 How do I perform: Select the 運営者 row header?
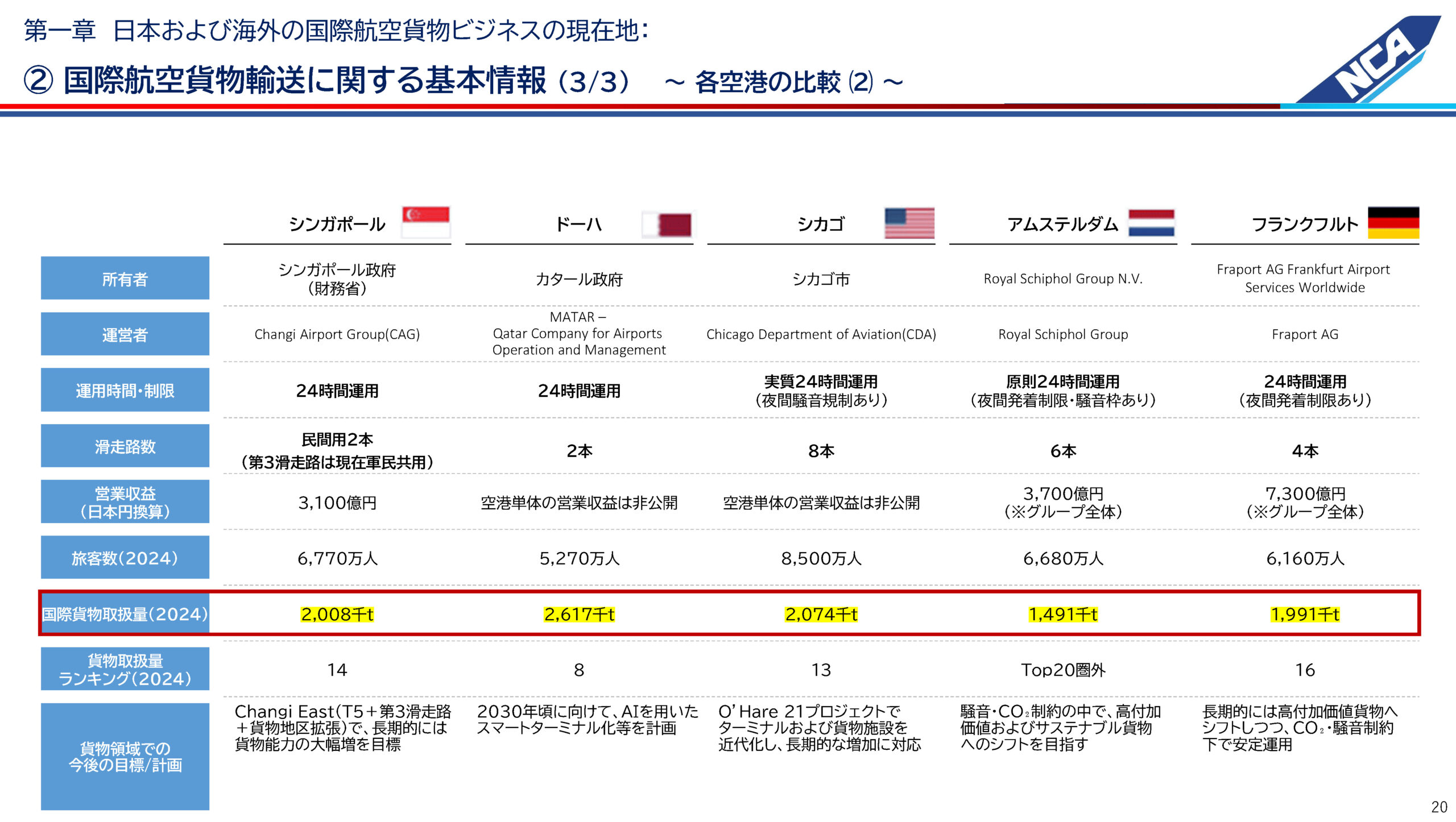point(125,334)
